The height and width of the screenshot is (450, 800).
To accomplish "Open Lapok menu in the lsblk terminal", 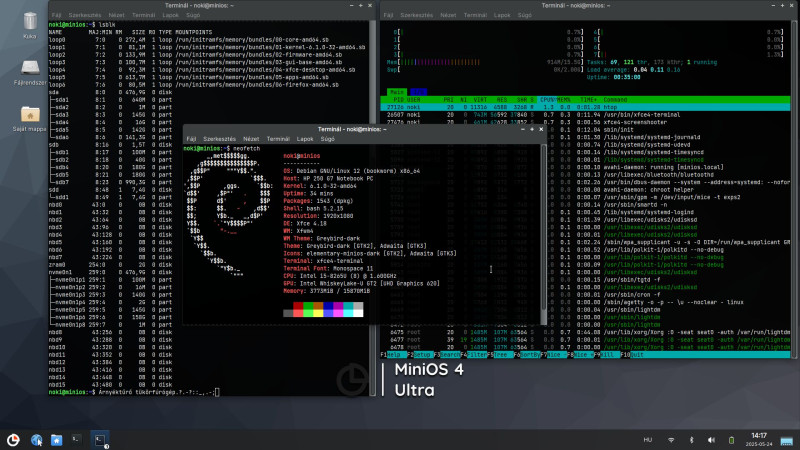I will (x=170, y=15).
